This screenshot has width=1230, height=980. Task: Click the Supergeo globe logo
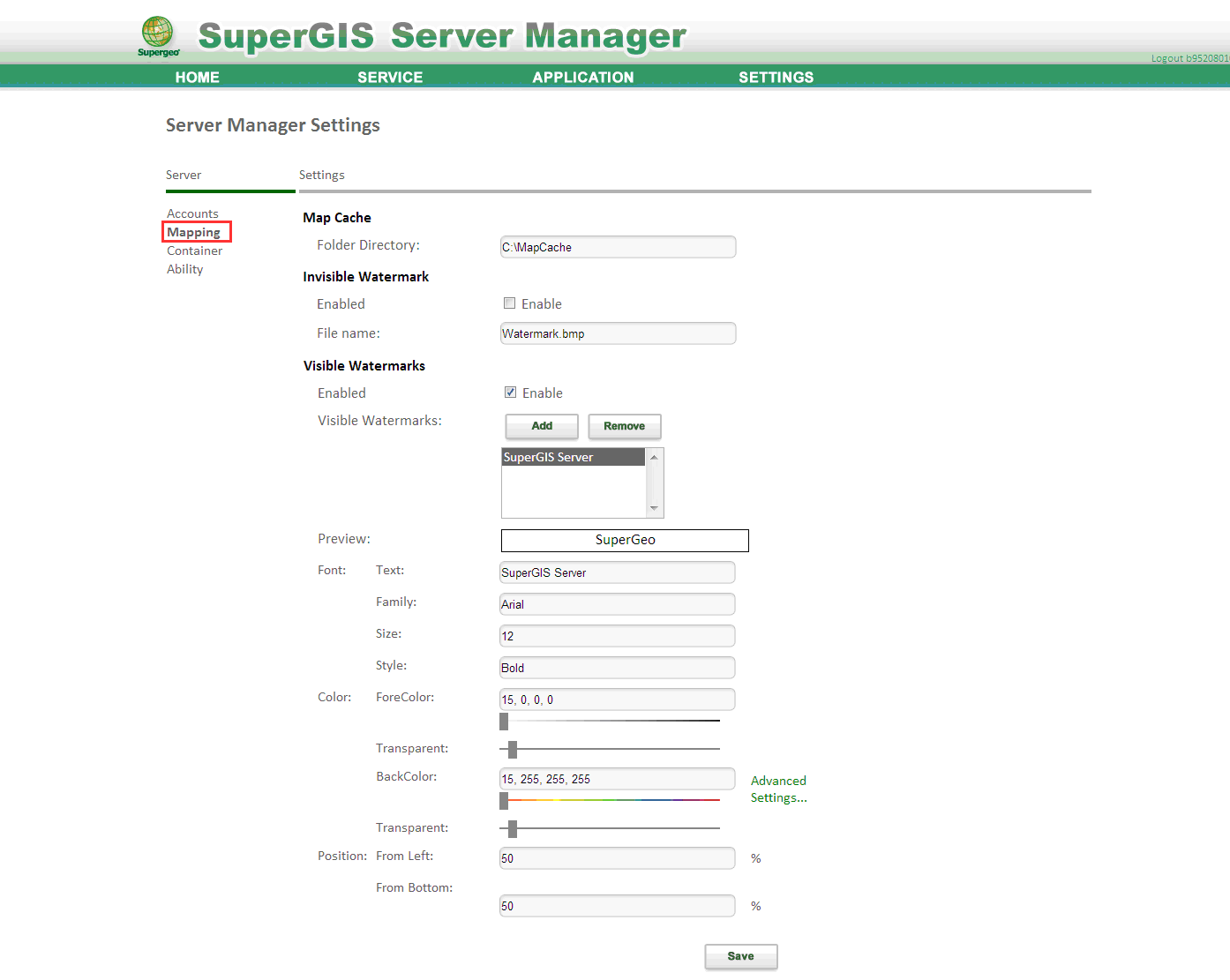(x=158, y=37)
